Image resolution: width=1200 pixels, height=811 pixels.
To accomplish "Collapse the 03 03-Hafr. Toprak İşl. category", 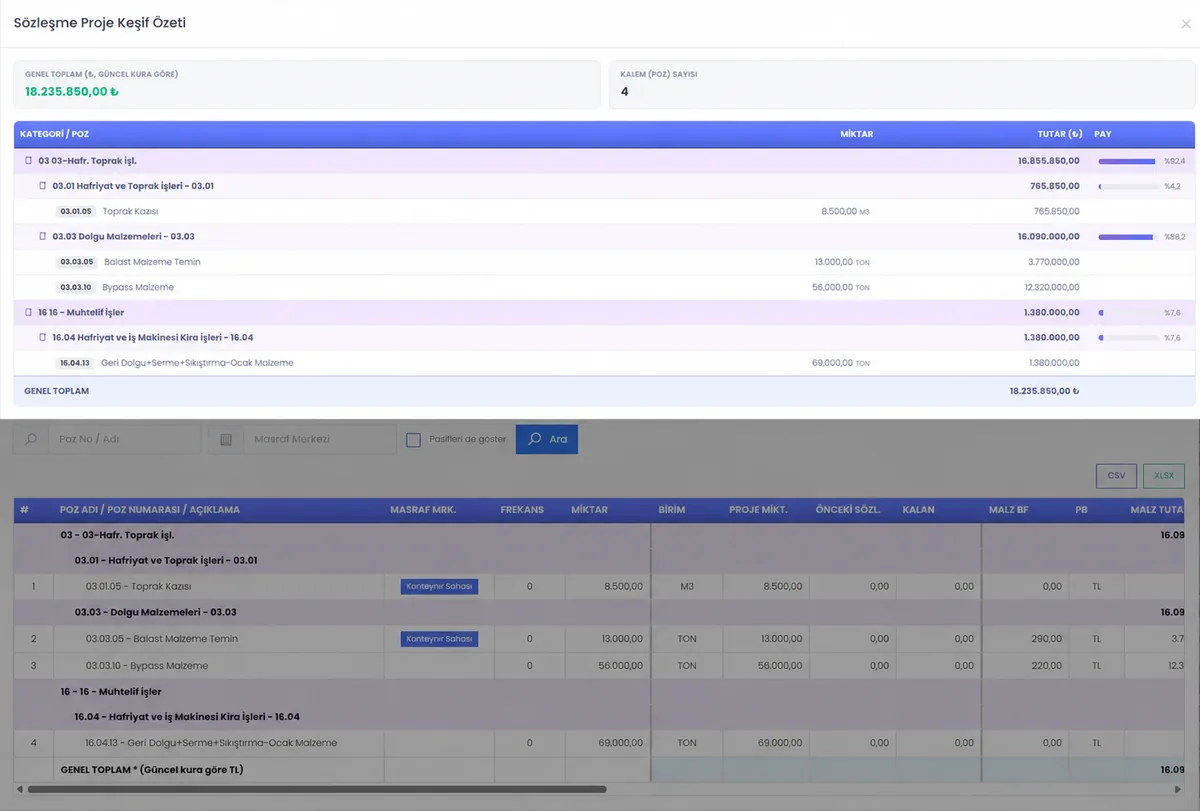I will click(x=29, y=161).
